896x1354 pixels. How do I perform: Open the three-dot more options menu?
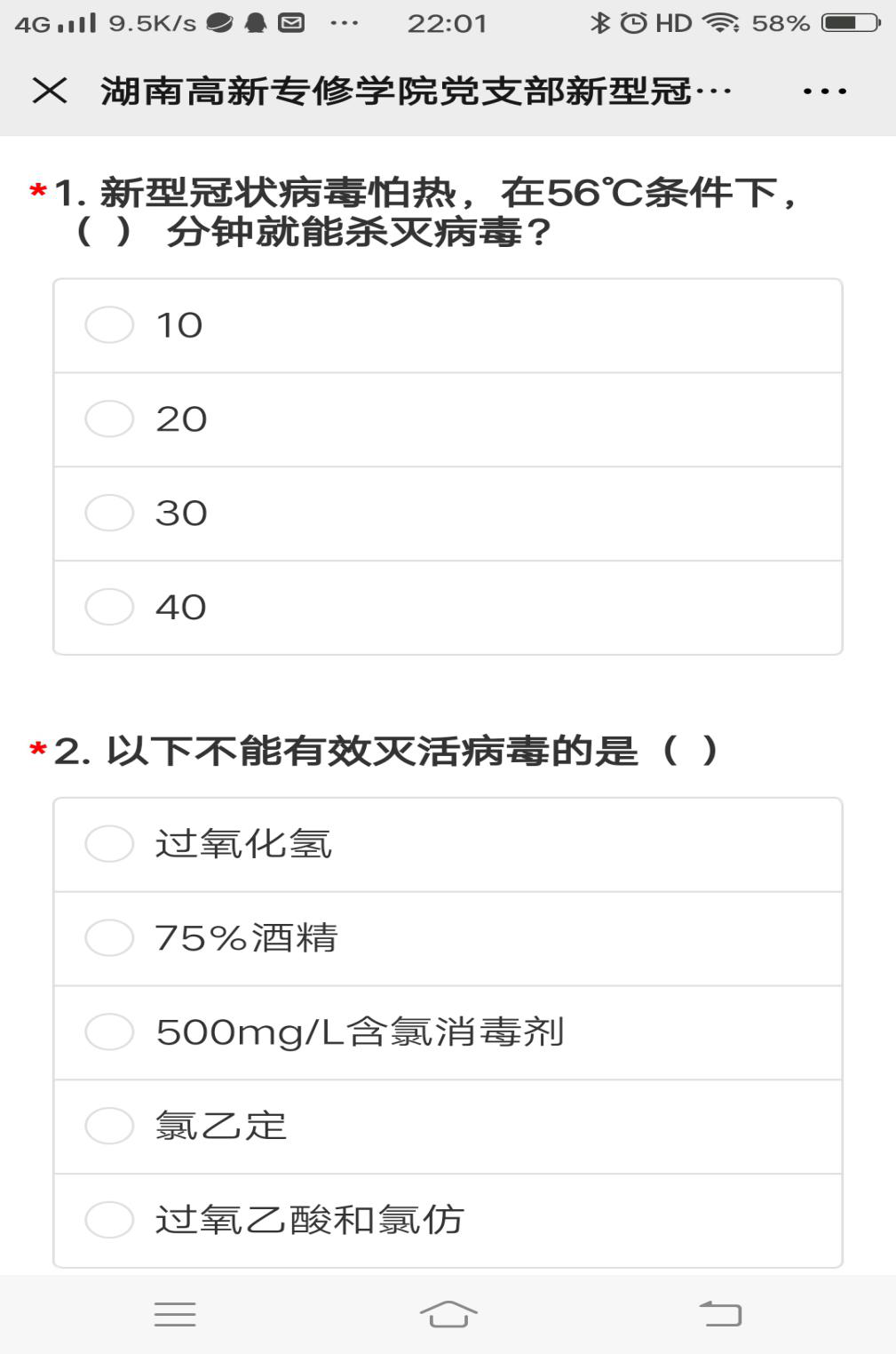click(x=824, y=91)
